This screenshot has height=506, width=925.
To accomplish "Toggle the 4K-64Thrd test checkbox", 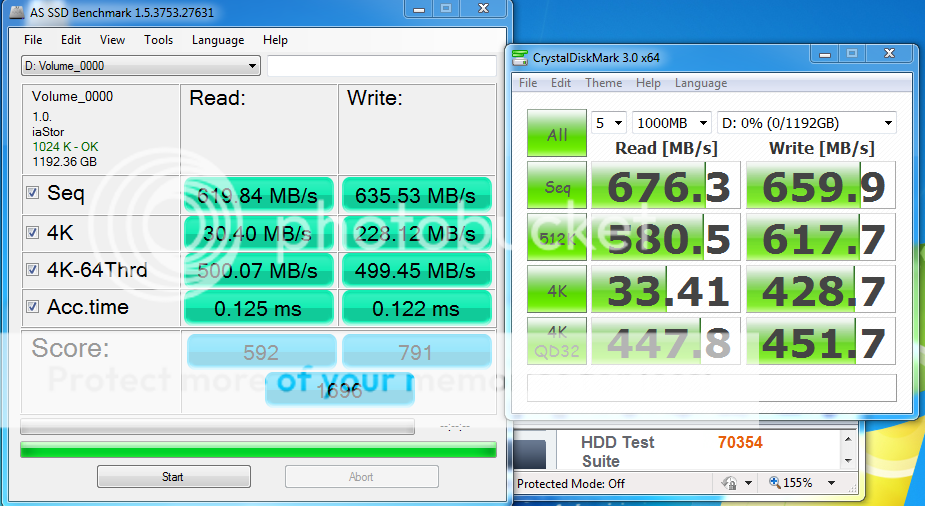I will pyautogui.click(x=32, y=270).
